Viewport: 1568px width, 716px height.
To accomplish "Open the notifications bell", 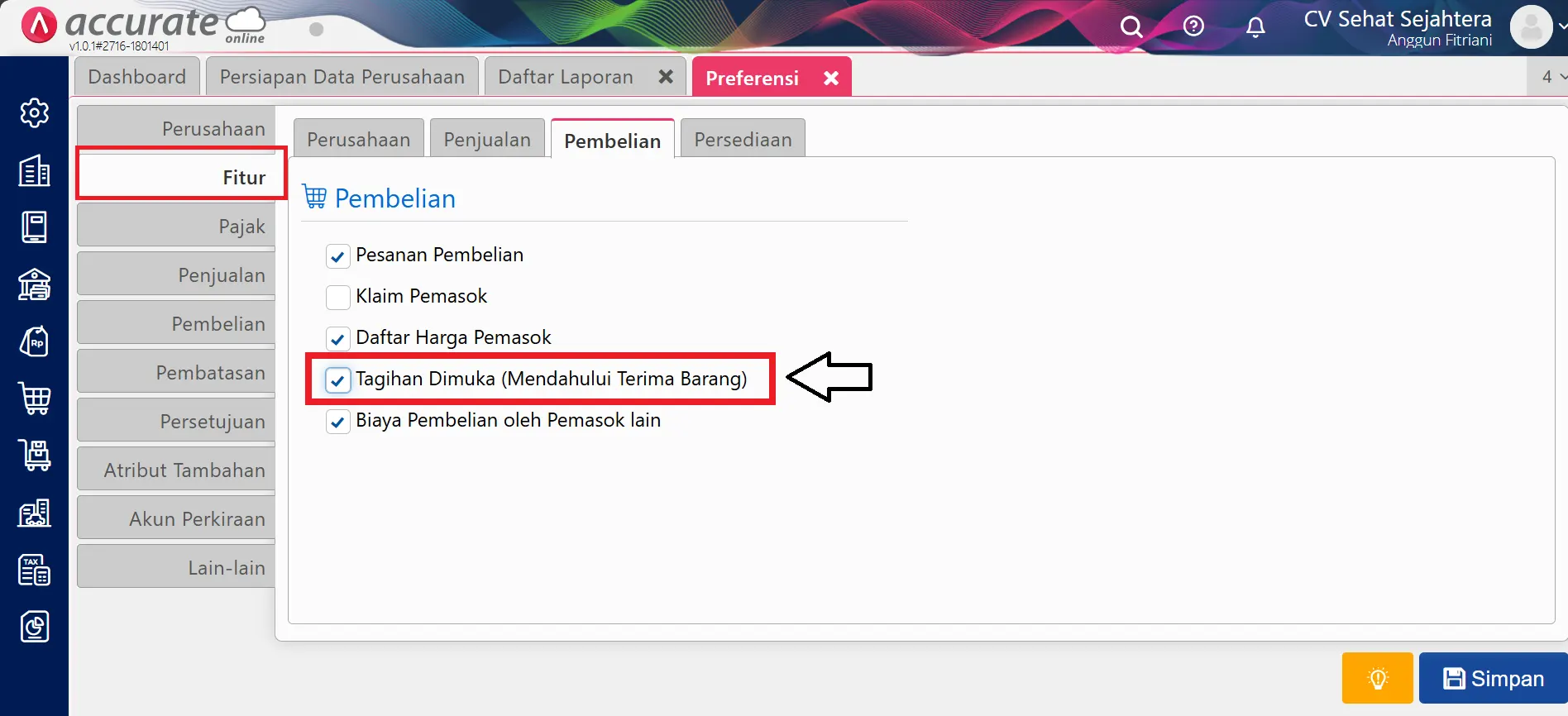I will click(x=1255, y=27).
